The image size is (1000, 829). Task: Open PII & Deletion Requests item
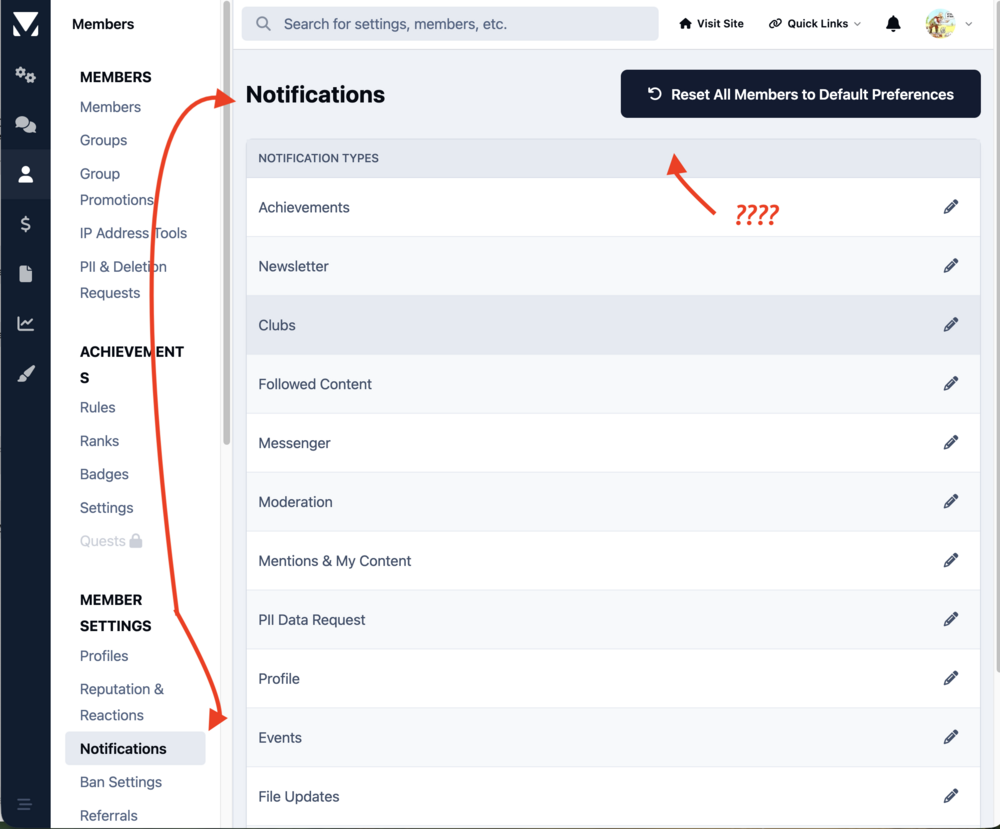[123, 280]
